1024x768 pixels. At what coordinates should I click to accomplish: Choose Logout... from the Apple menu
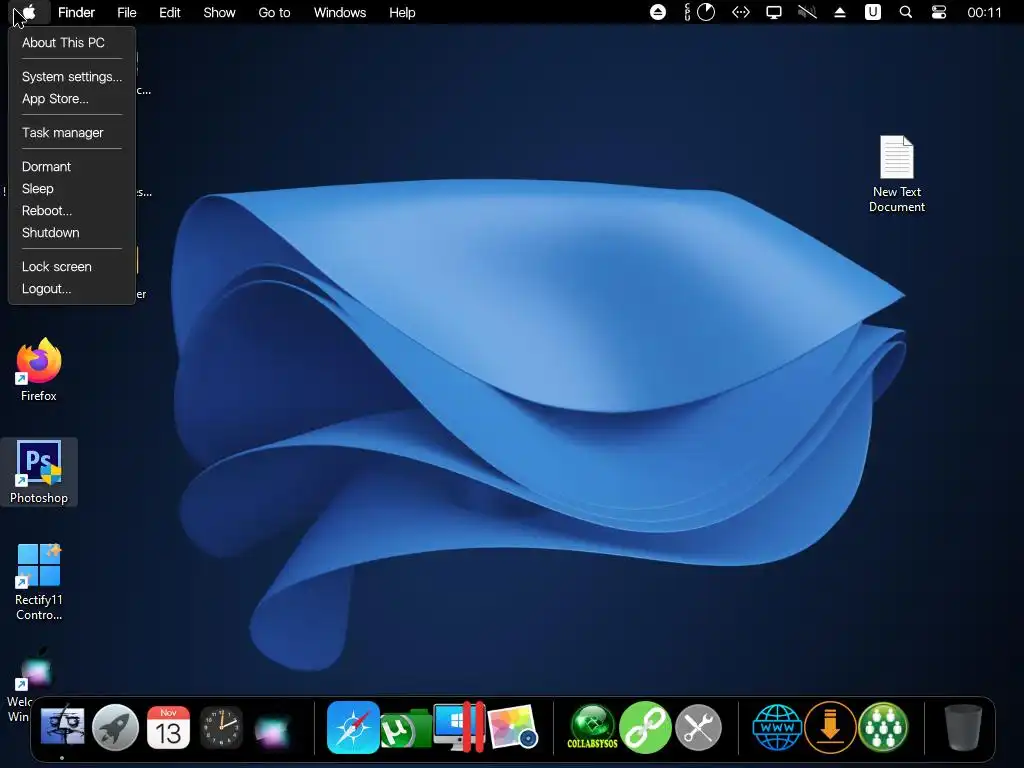[x=46, y=289]
